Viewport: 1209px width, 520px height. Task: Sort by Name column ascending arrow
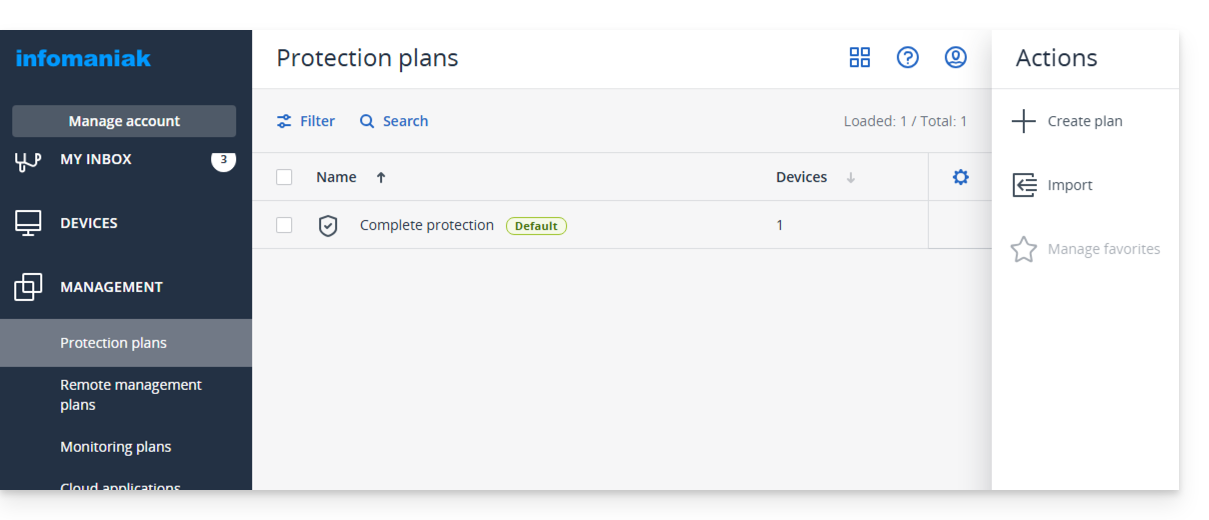pyautogui.click(x=381, y=178)
